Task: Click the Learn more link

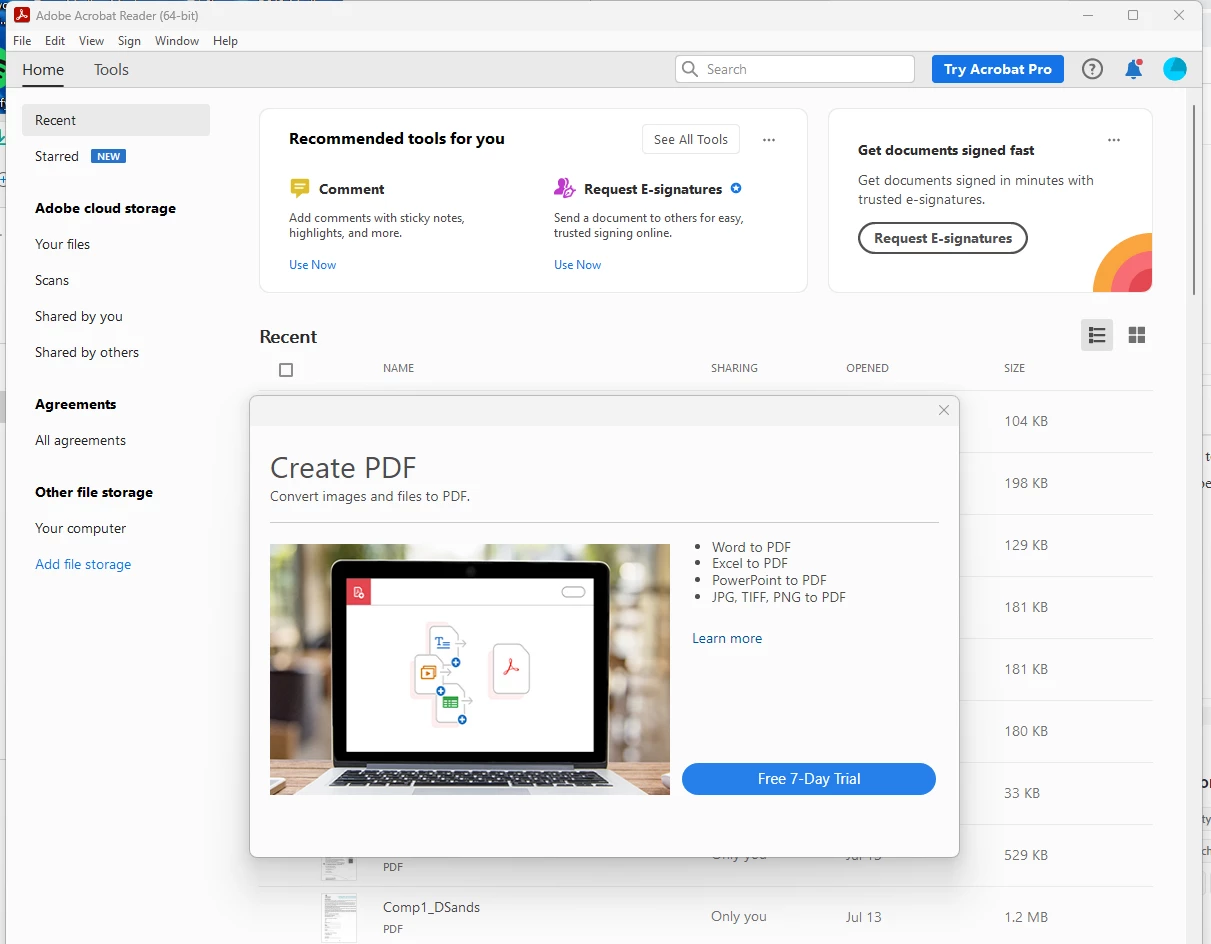Action: 727,638
